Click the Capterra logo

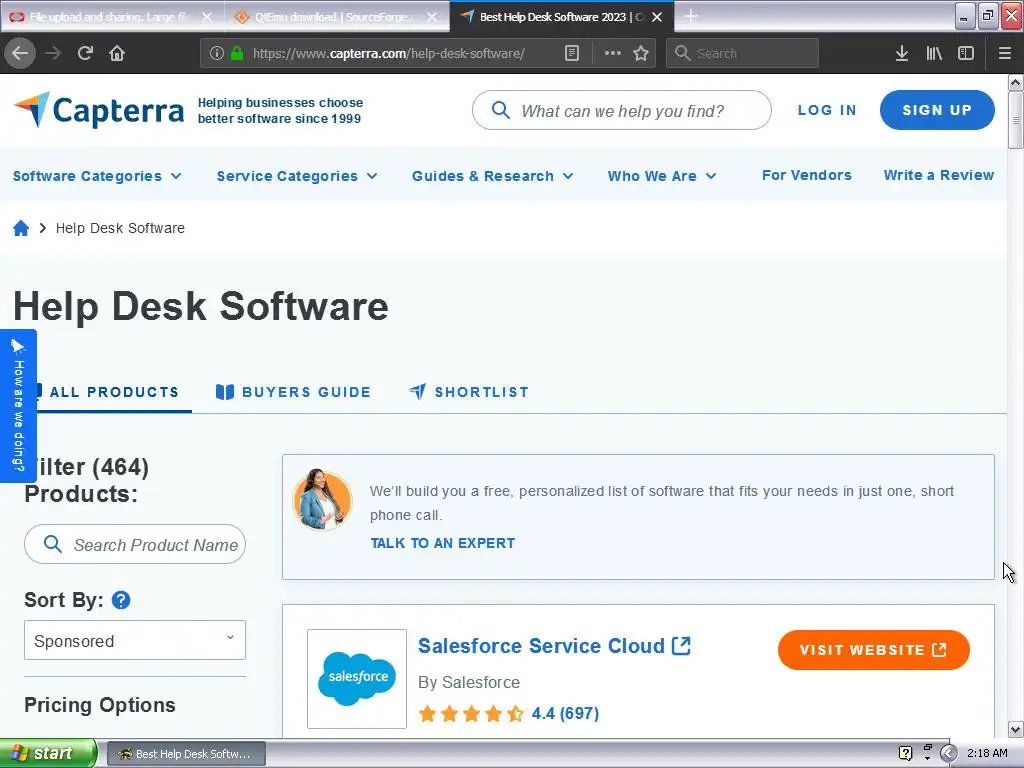(x=99, y=110)
